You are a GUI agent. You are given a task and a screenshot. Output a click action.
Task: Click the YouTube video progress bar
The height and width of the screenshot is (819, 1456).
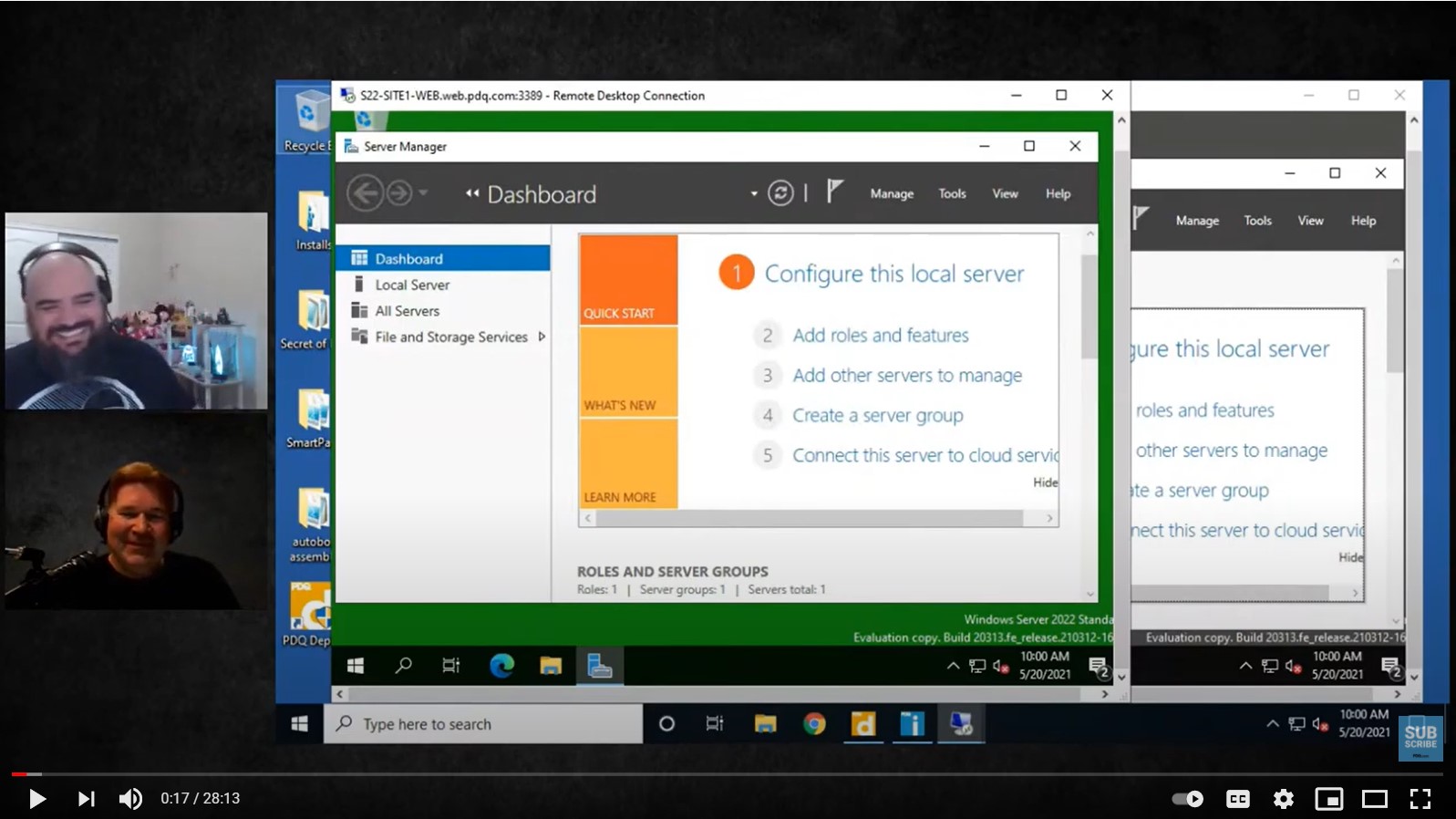click(x=728, y=774)
